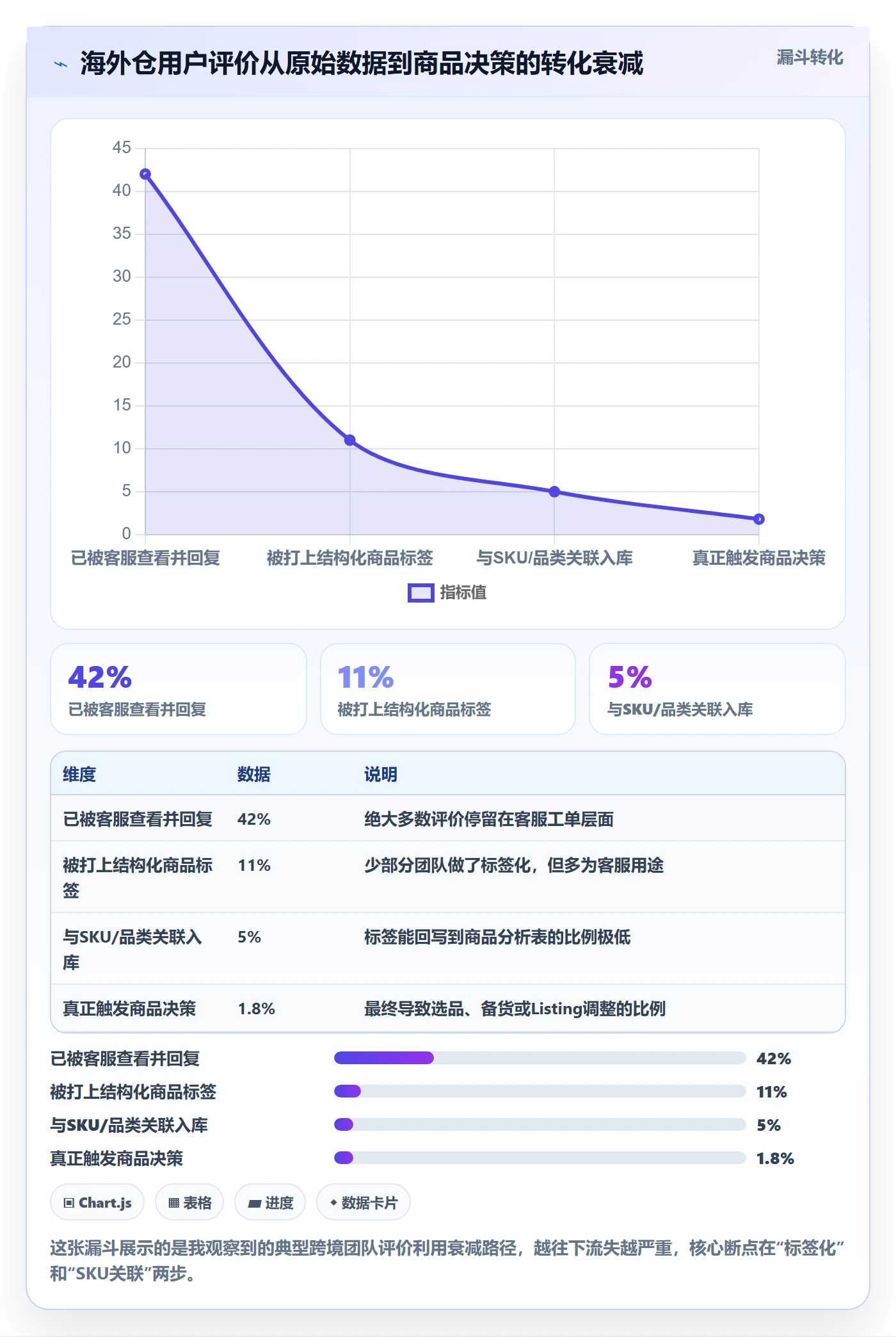
Task: Click the 5% progress bar for 与SKU/品类关联入库
Action: pyautogui.click(x=540, y=1124)
